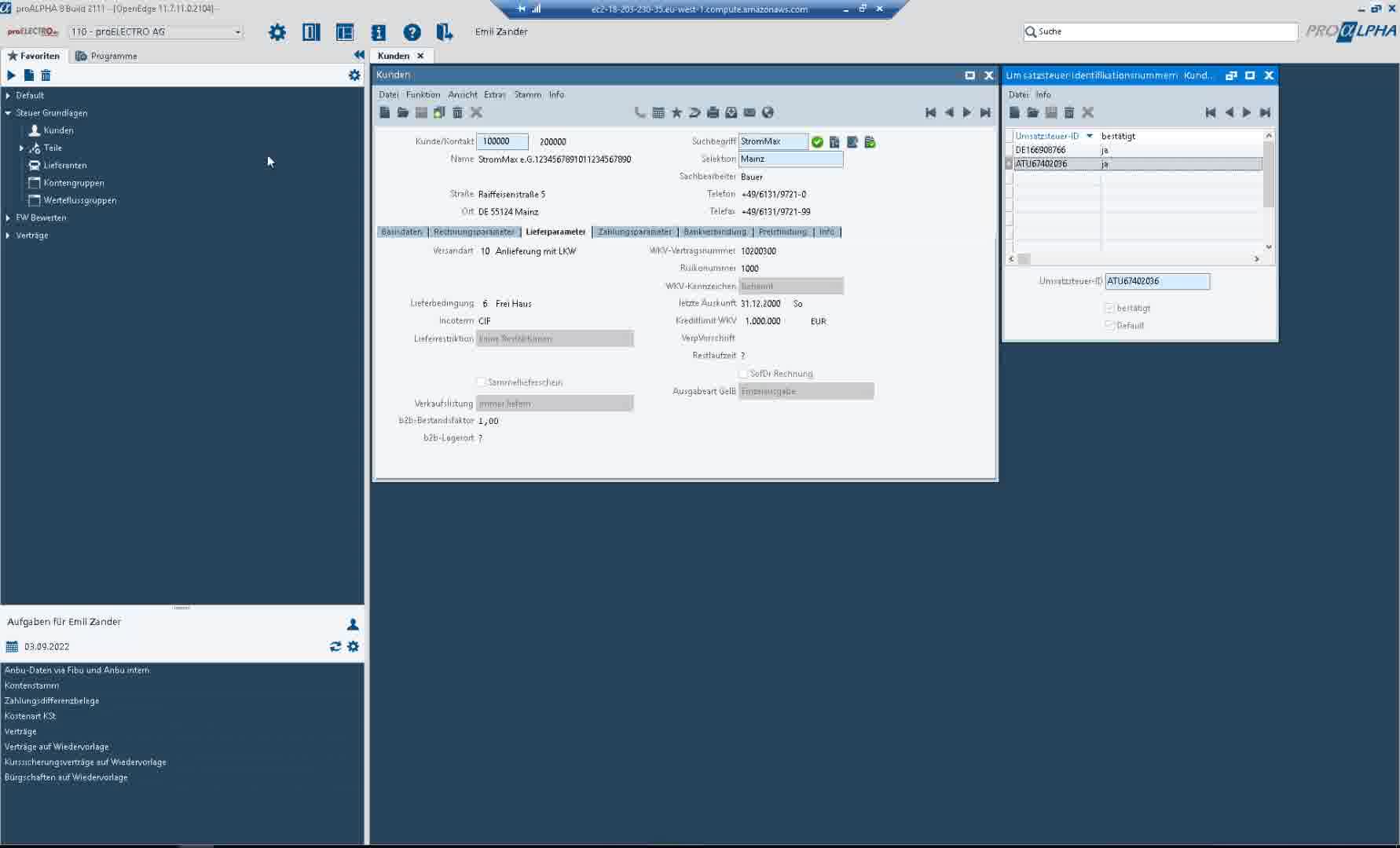Open the Verkaufslistung dropdown
The width and height of the screenshot is (1400, 848).
pos(555,404)
